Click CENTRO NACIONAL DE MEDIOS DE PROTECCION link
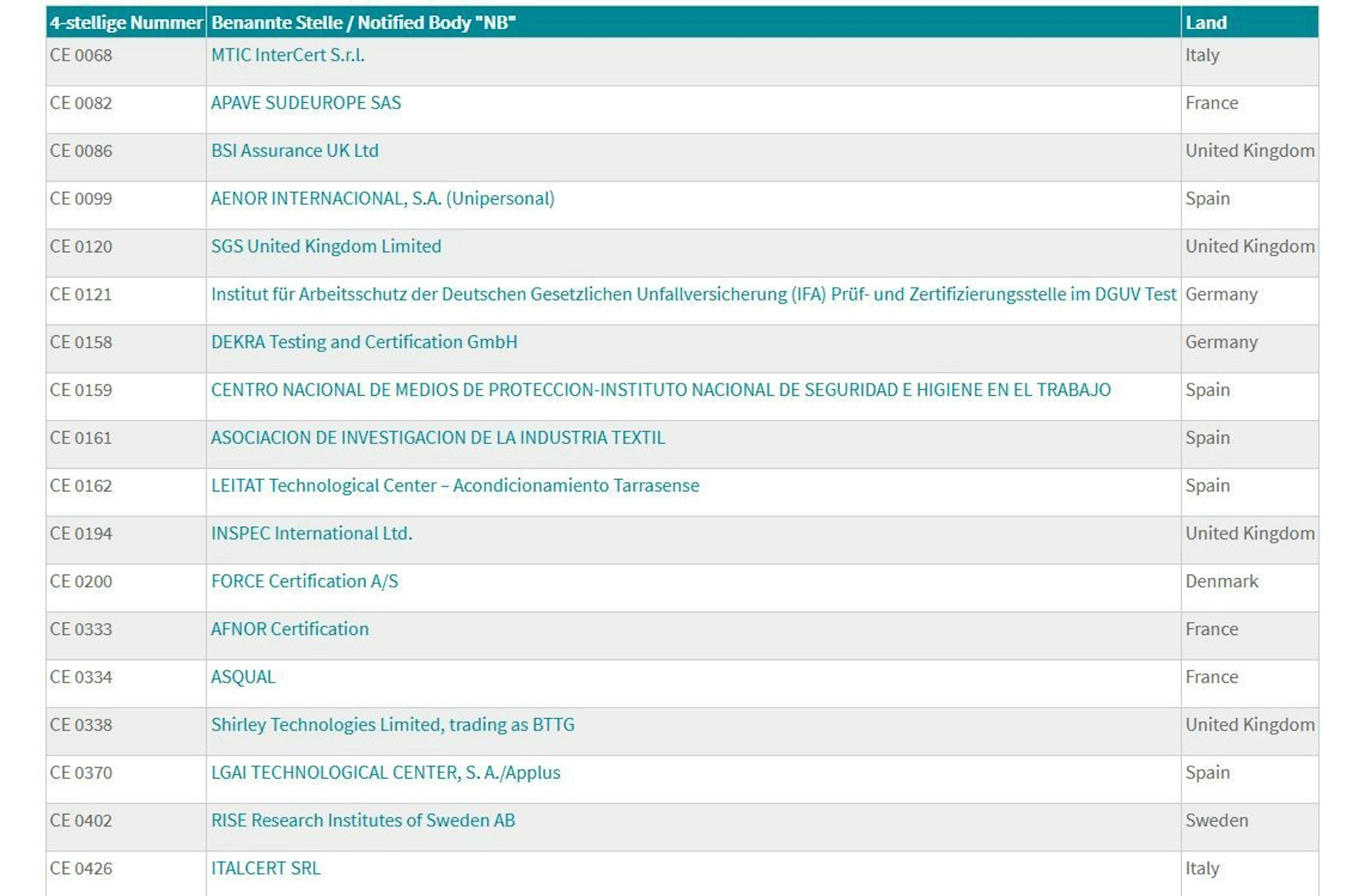 coord(660,390)
